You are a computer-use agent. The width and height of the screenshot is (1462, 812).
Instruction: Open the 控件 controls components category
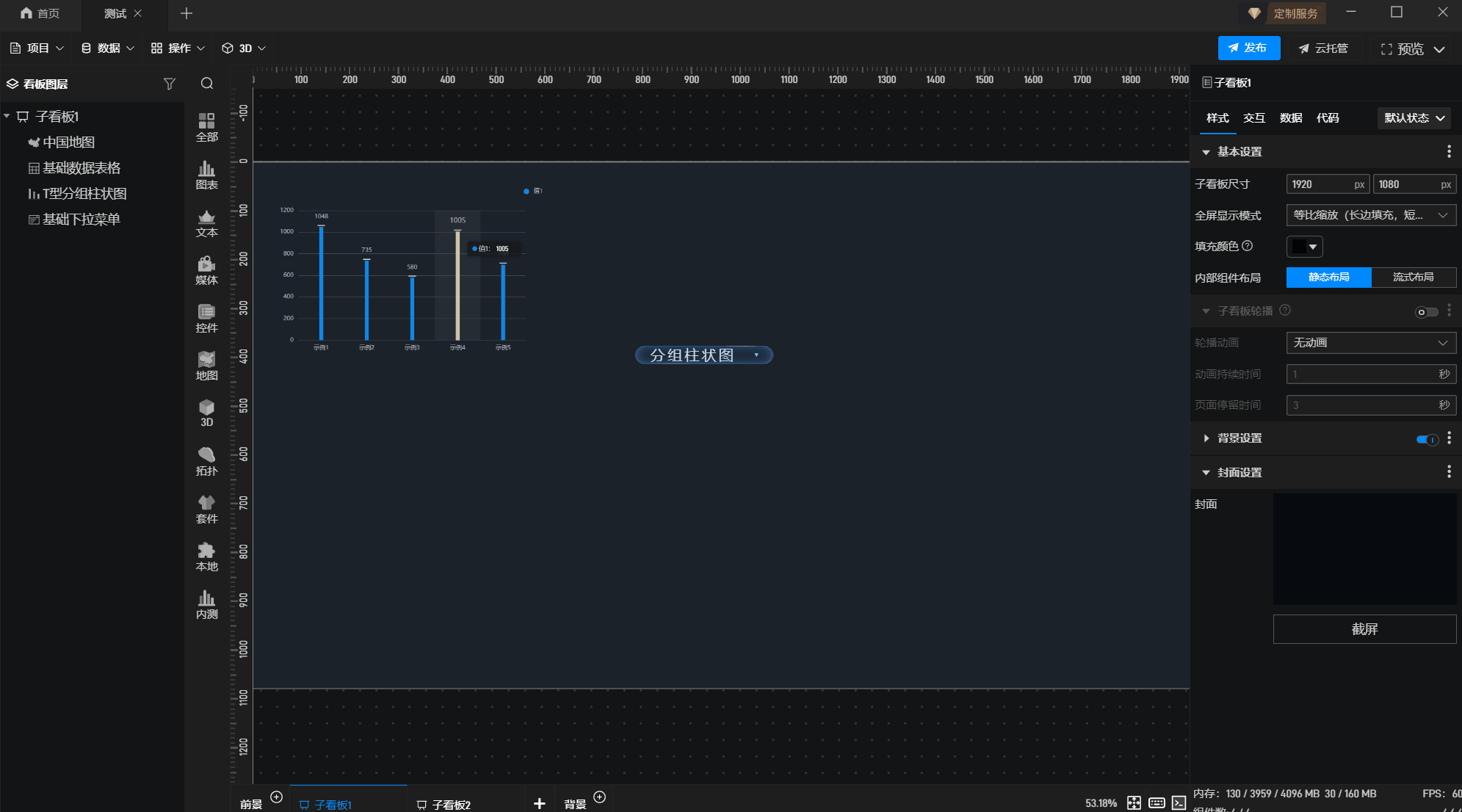(x=206, y=318)
